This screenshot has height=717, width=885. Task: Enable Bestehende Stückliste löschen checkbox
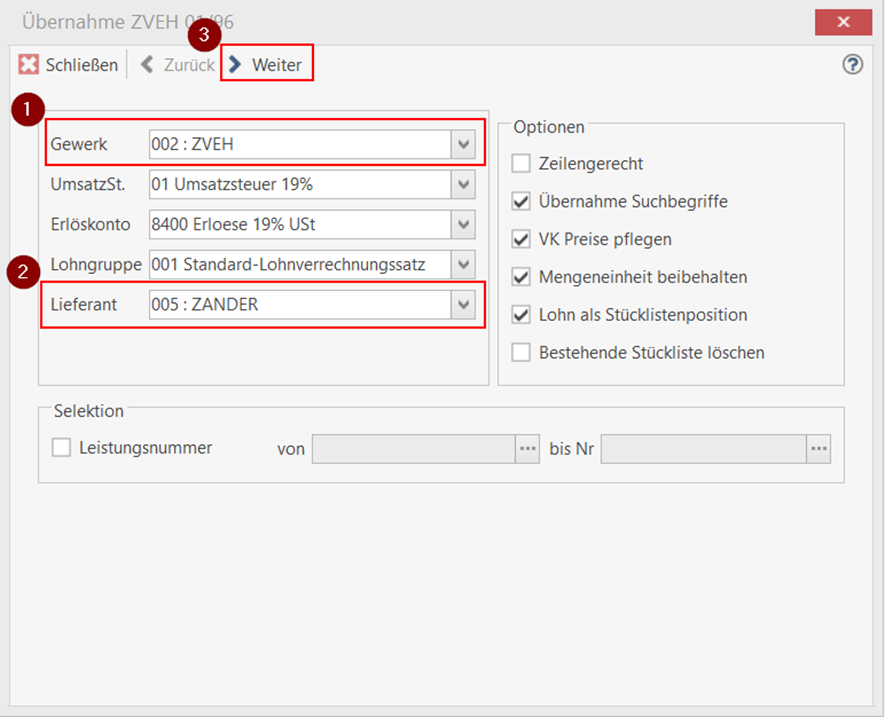(x=521, y=353)
